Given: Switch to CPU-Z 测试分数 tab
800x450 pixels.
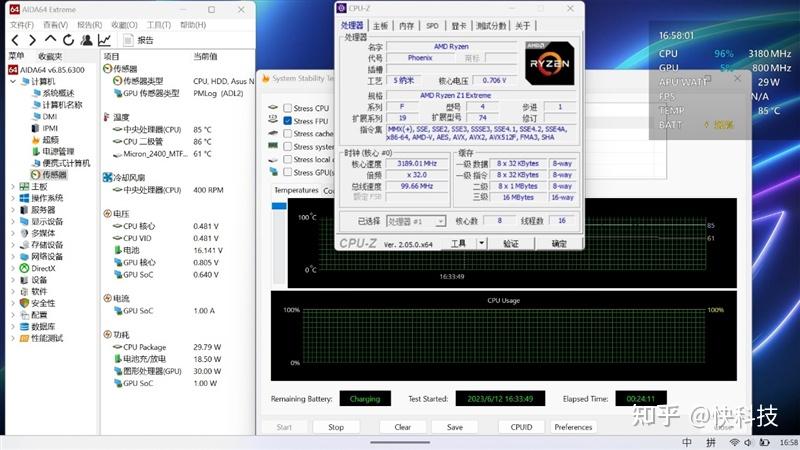Looking at the screenshot, I should point(491,26).
